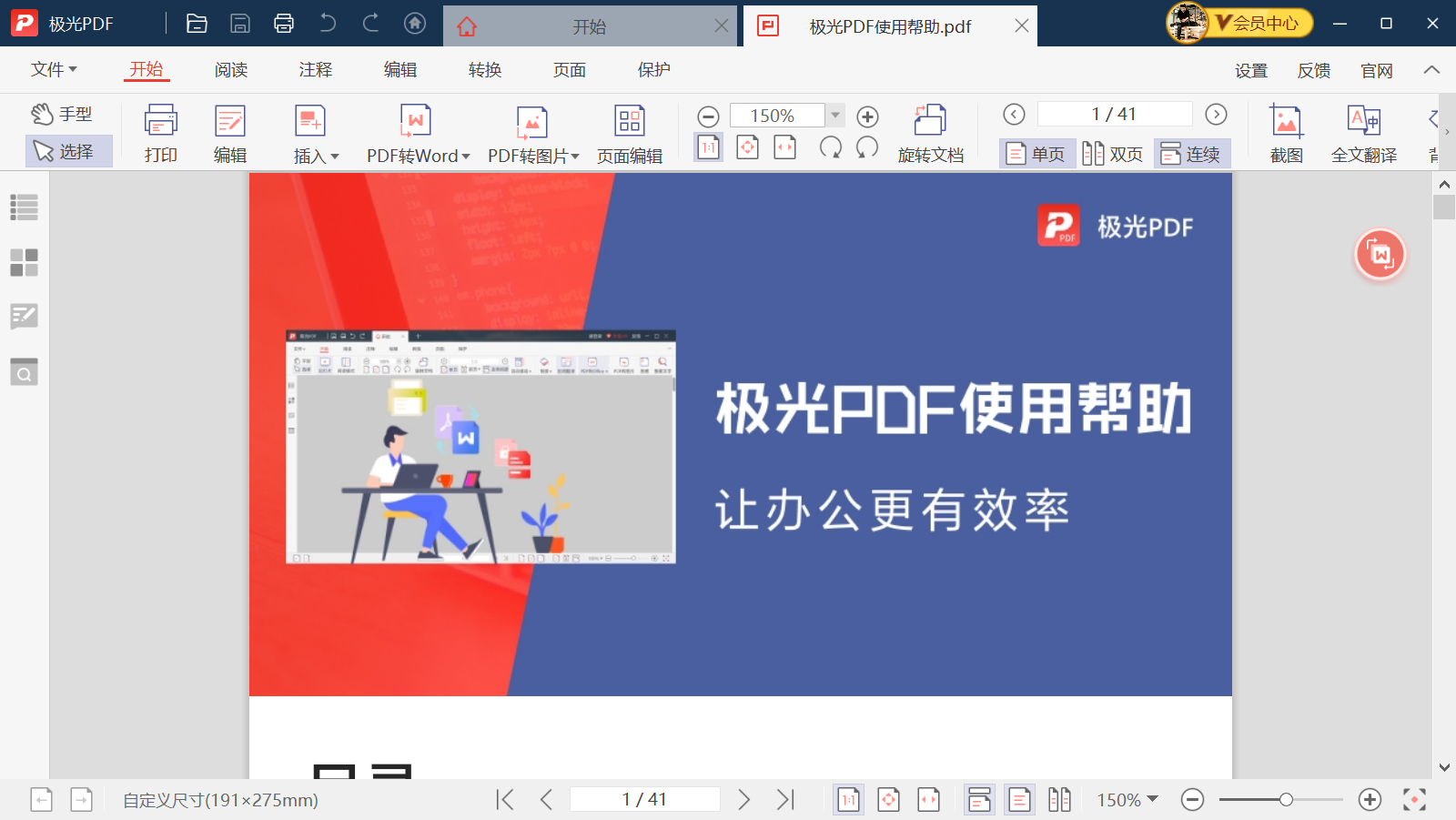Click the floating convert-to-Word round button
This screenshot has height=820, width=1456.
(1380, 255)
